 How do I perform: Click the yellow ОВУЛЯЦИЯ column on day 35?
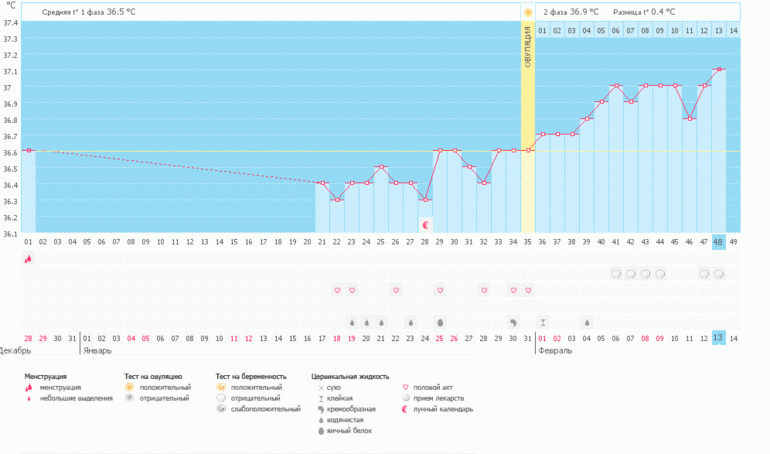[528, 127]
